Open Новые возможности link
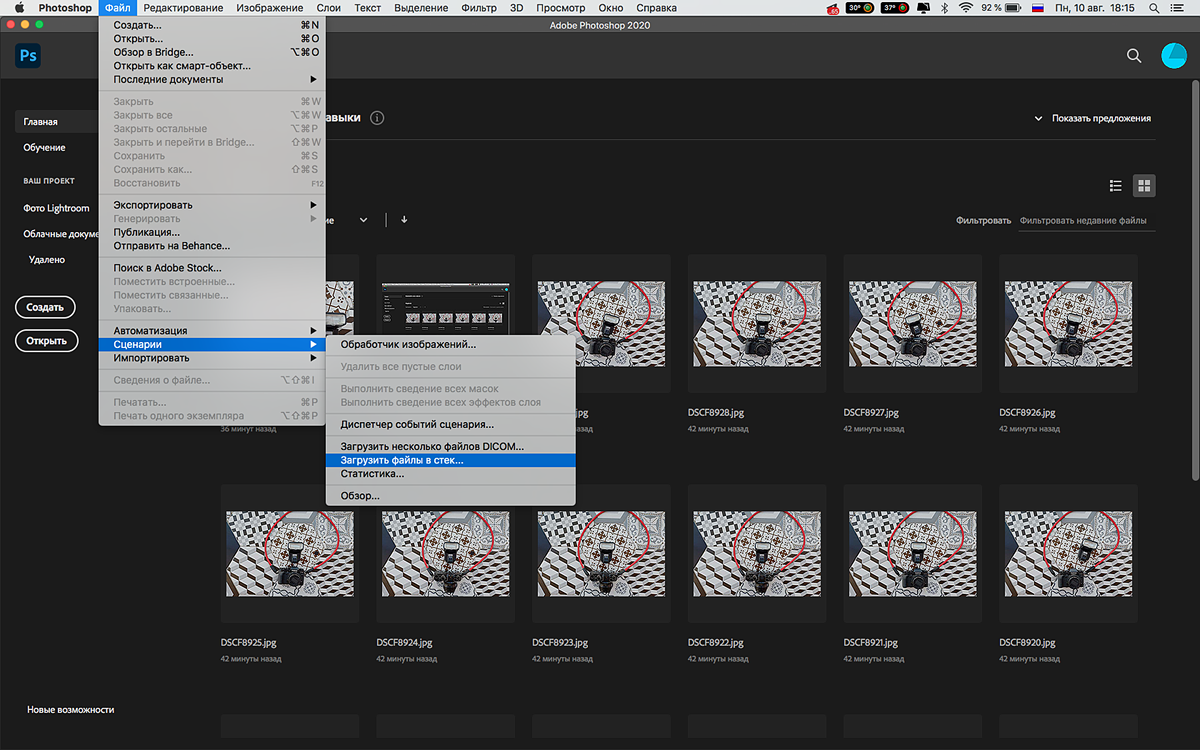The image size is (1200, 750). pos(70,710)
